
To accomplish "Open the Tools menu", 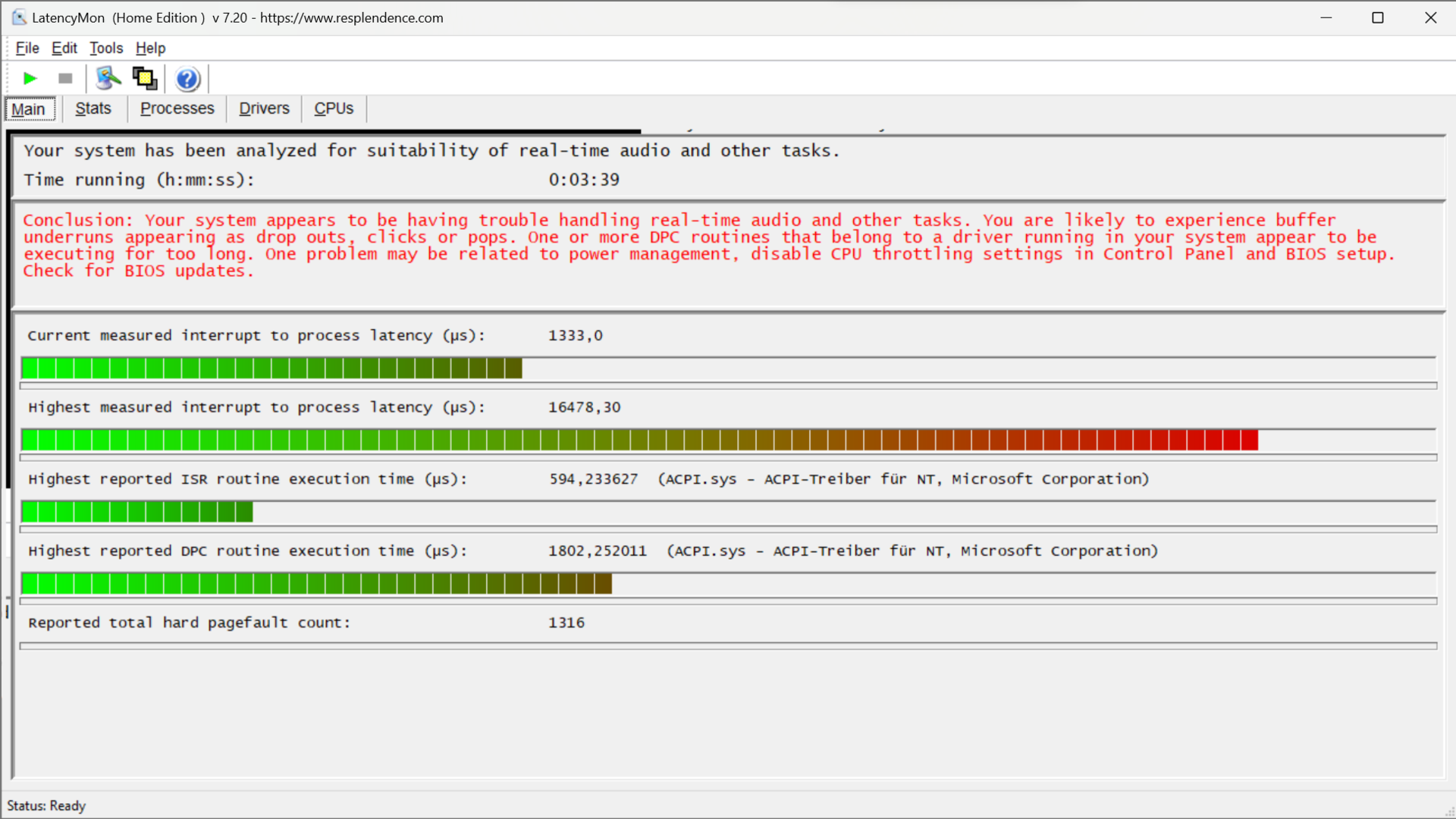I will pyautogui.click(x=106, y=48).
